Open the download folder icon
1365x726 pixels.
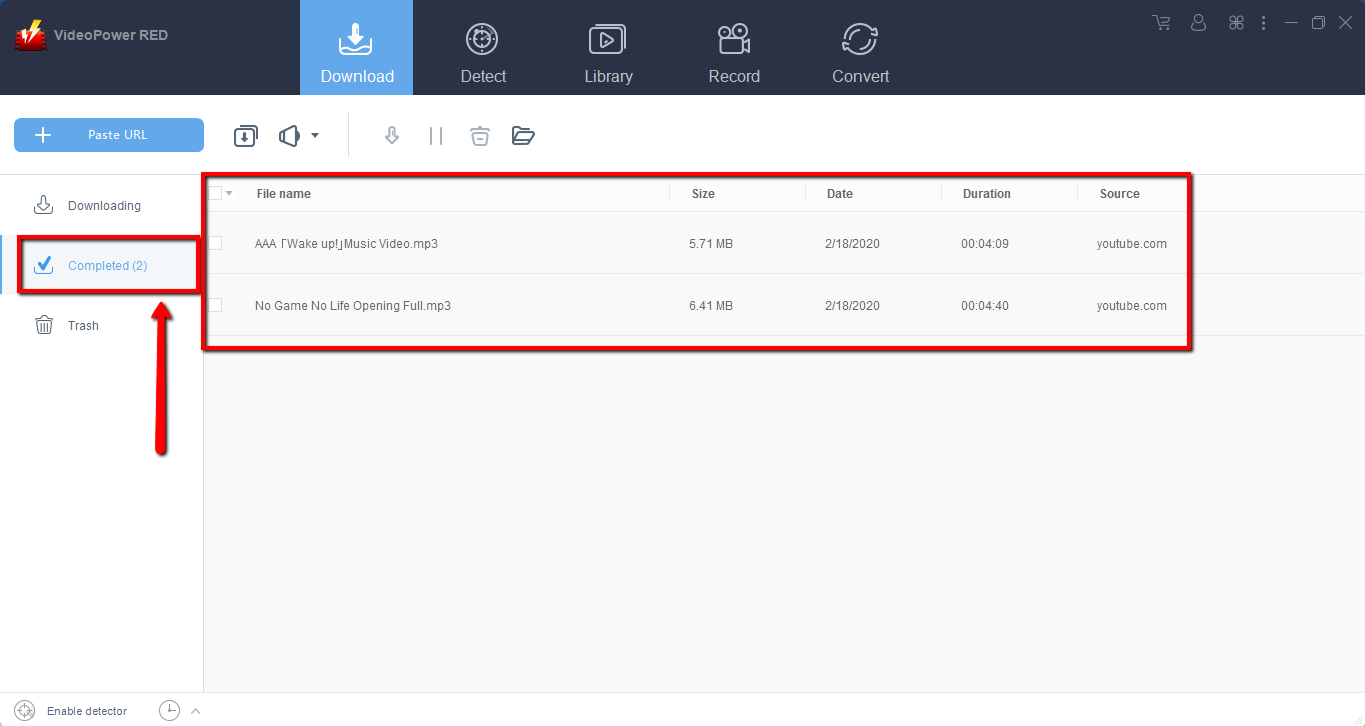(x=523, y=136)
